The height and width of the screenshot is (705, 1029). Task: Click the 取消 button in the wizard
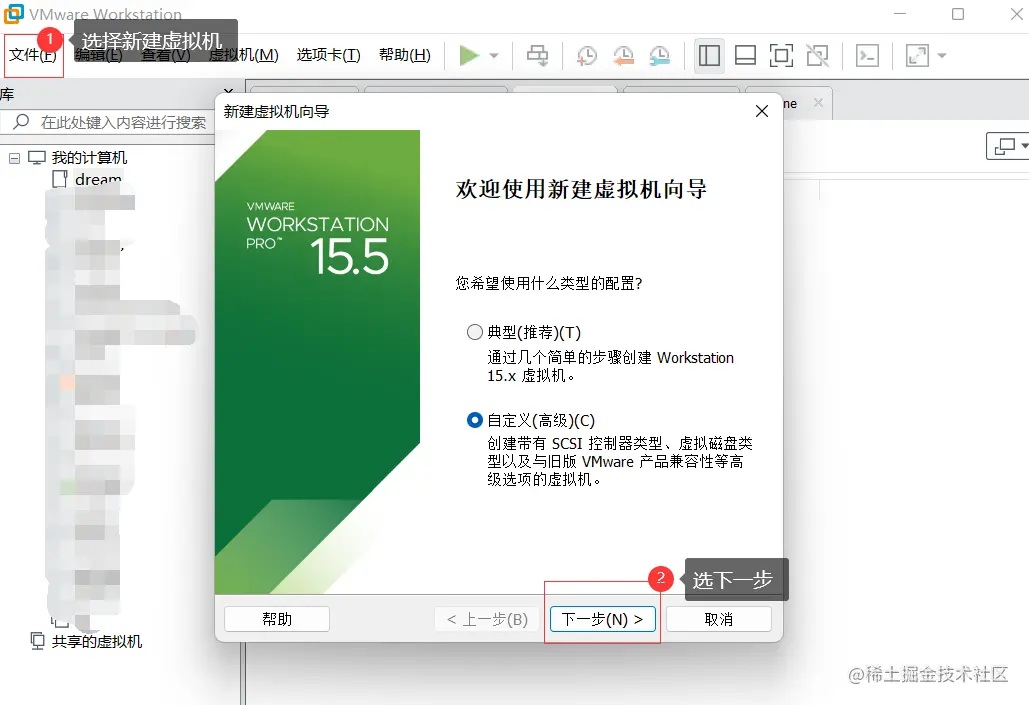click(x=719, y=619)
